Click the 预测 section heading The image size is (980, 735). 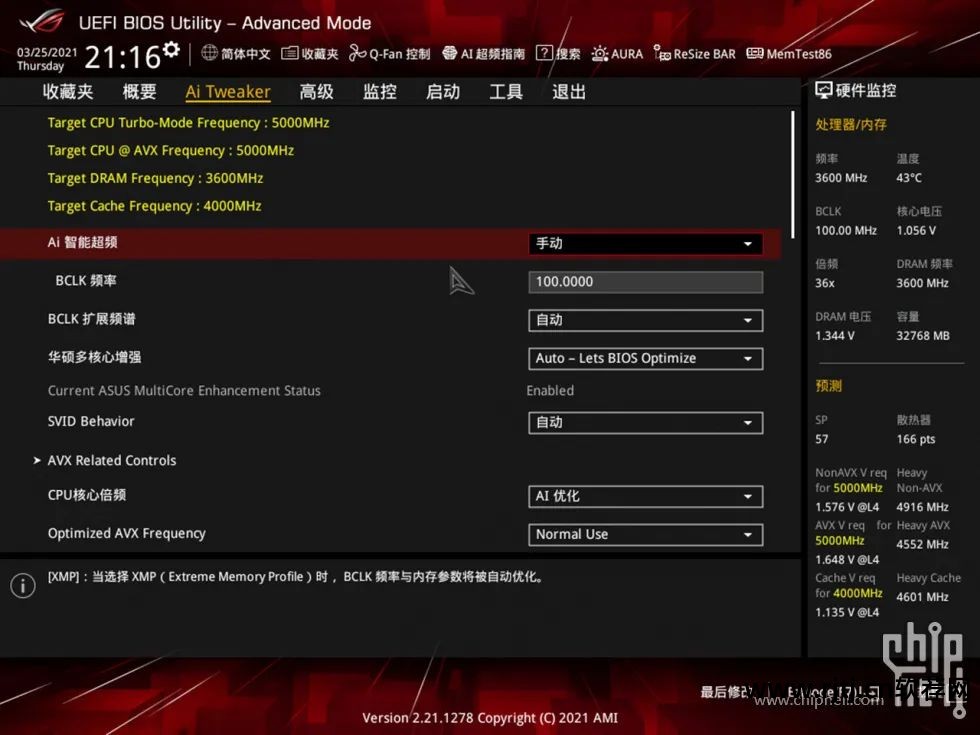point(828,386)
